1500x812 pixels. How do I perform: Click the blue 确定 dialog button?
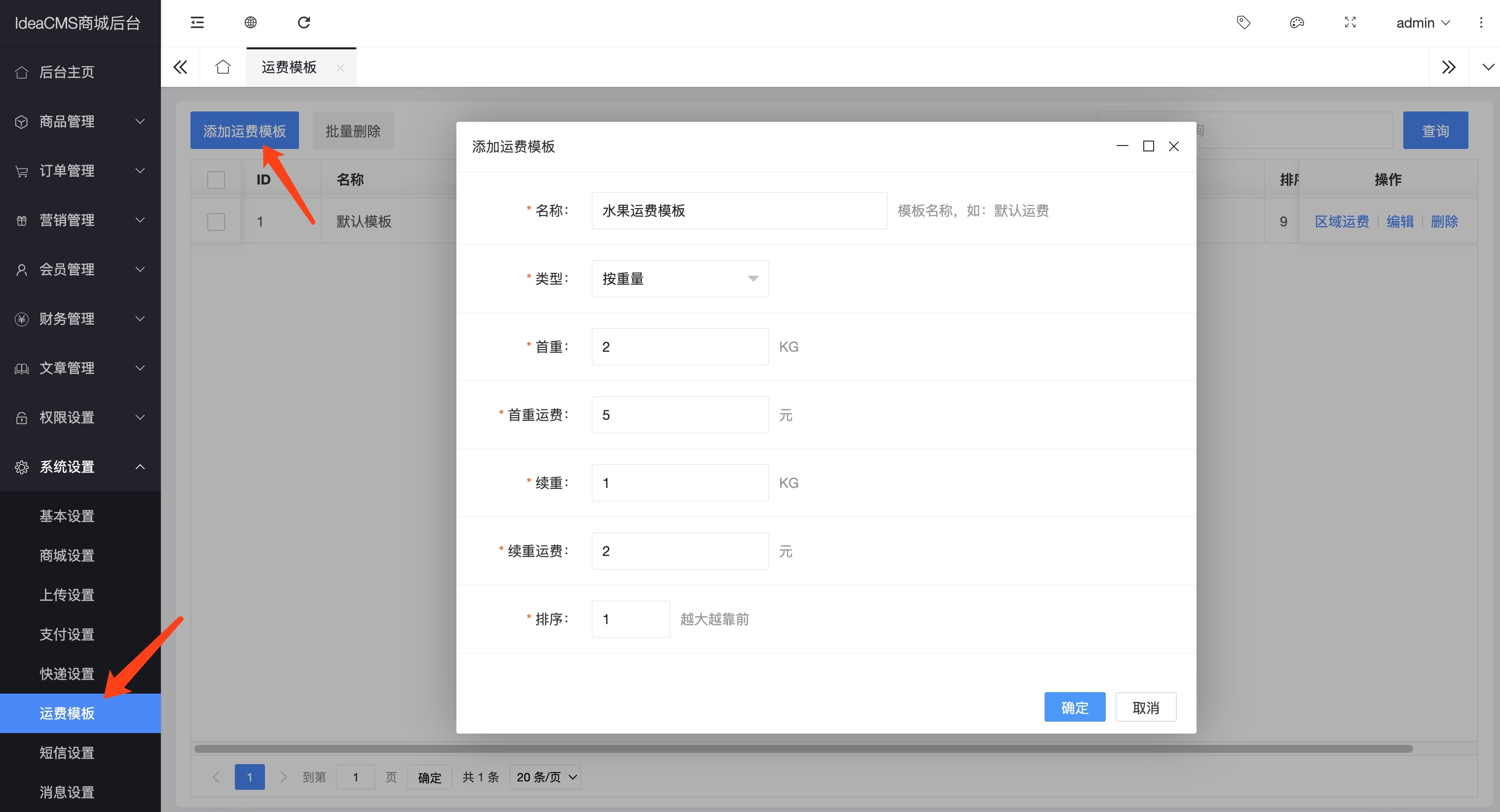pyautogui.click(x=1074, y=707)
